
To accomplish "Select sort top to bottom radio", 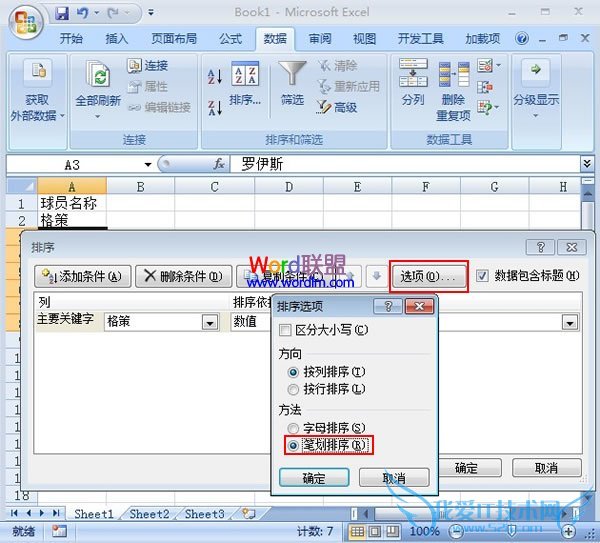I will [x=293, y=372].
